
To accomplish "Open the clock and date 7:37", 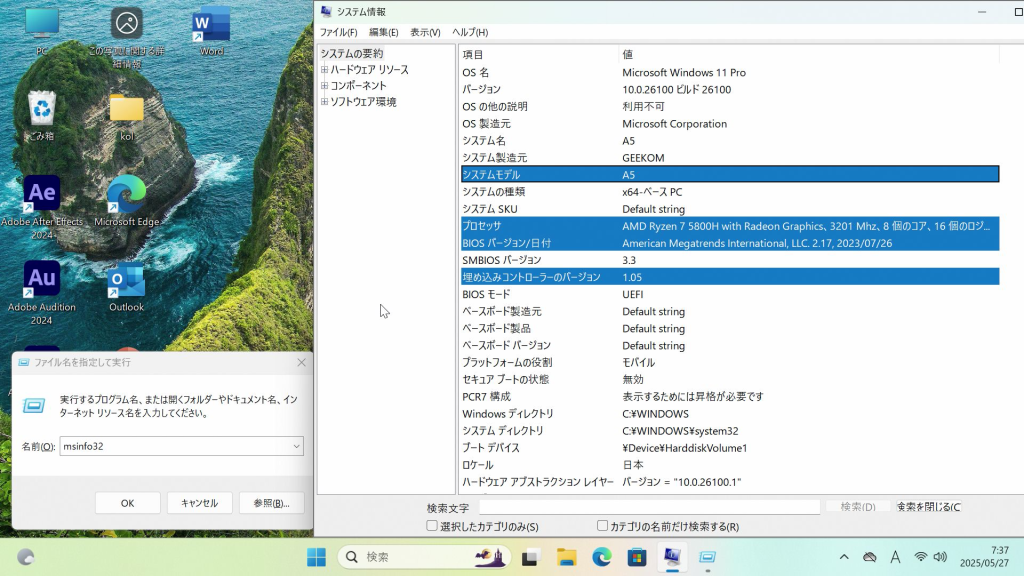I will (984, 556).
